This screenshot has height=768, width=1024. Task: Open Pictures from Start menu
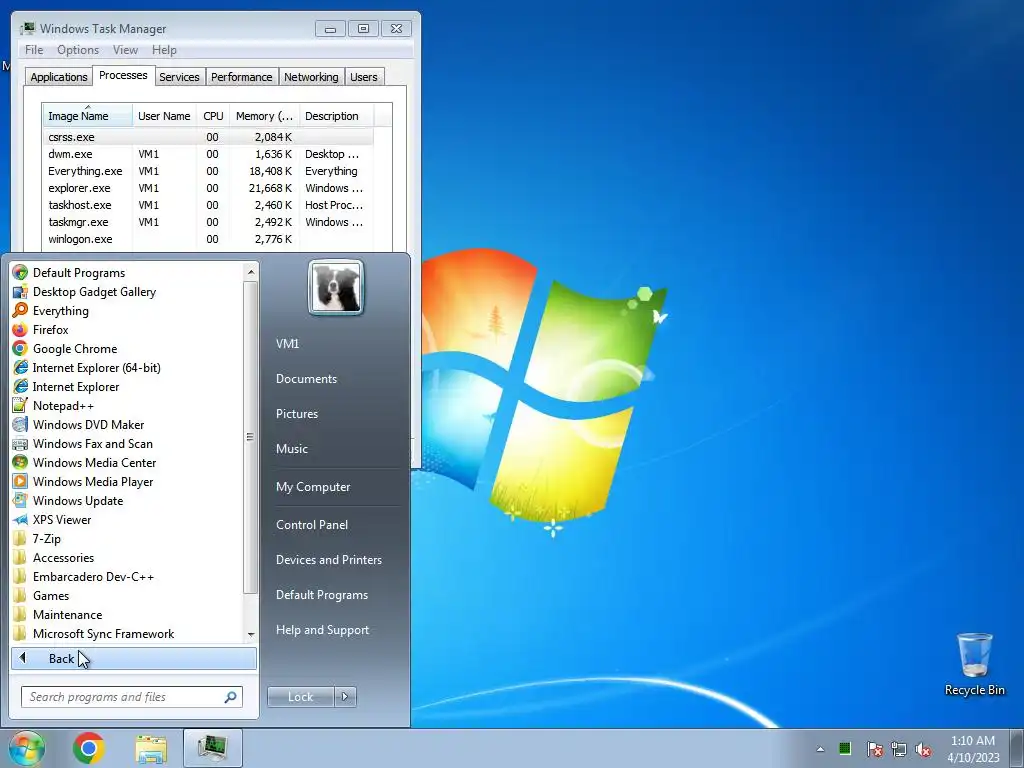tap(296, 414)
